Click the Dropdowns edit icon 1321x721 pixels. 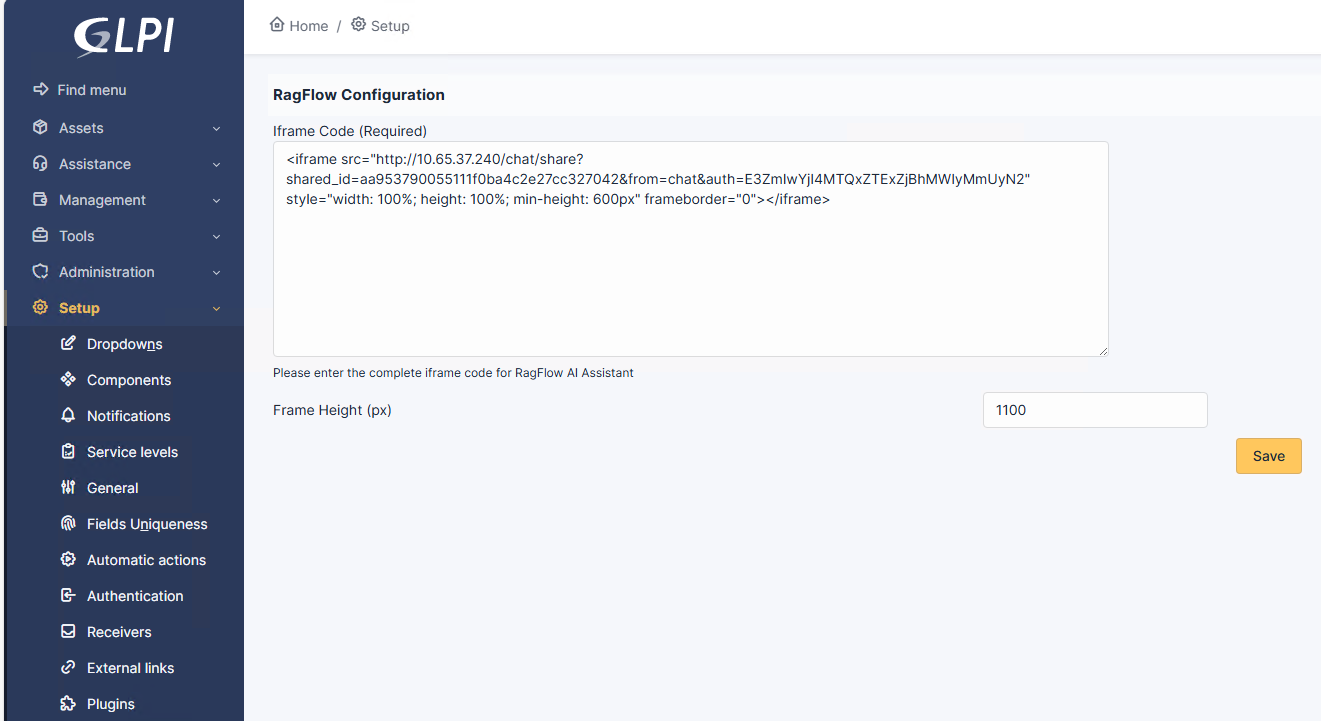coord(68,344)
